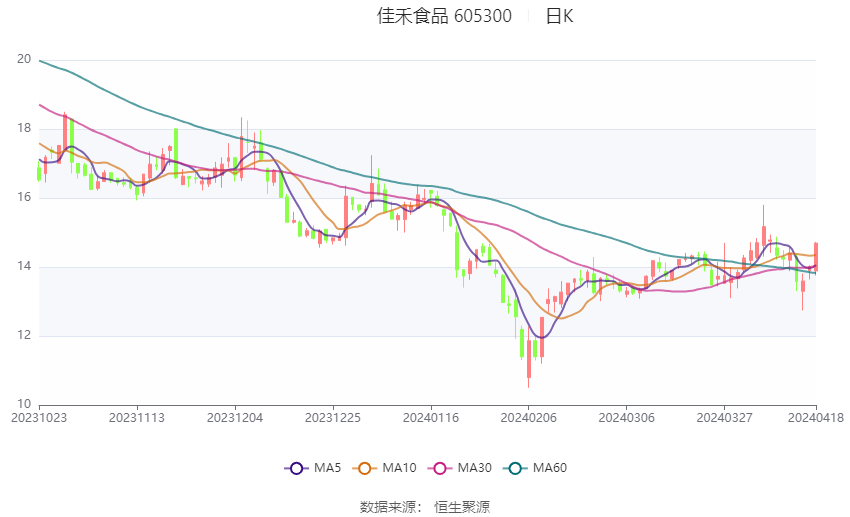Screen dimensions: 850x517
Task: Click the 佳禾食品 605300 chart title
Action: [444, 16]
